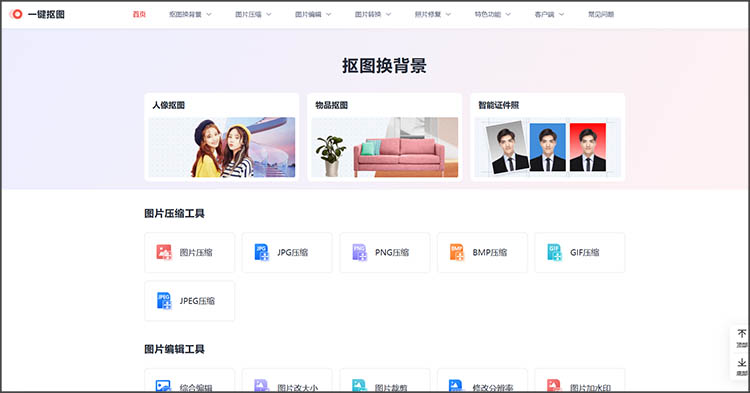Open the BMP压缩 tool icon

(457, 252)
